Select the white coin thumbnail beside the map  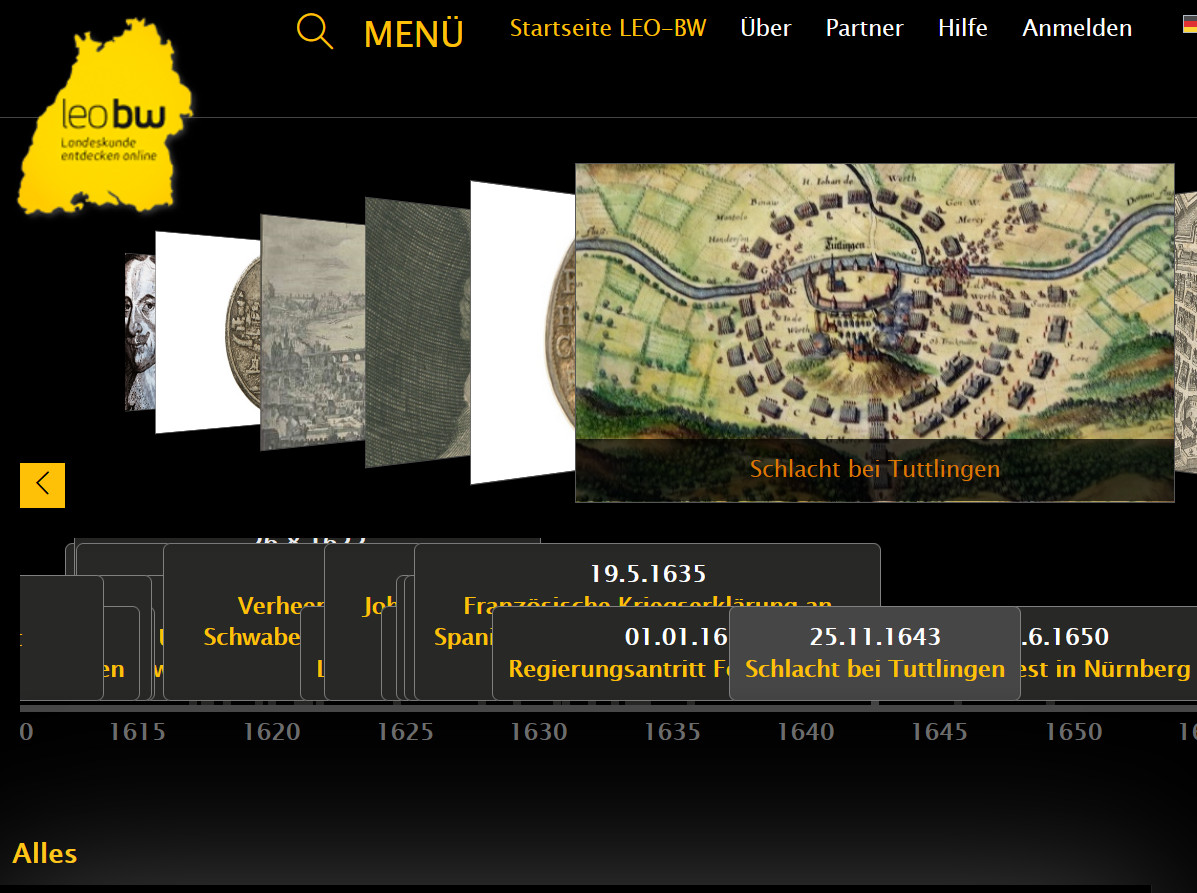523,332
